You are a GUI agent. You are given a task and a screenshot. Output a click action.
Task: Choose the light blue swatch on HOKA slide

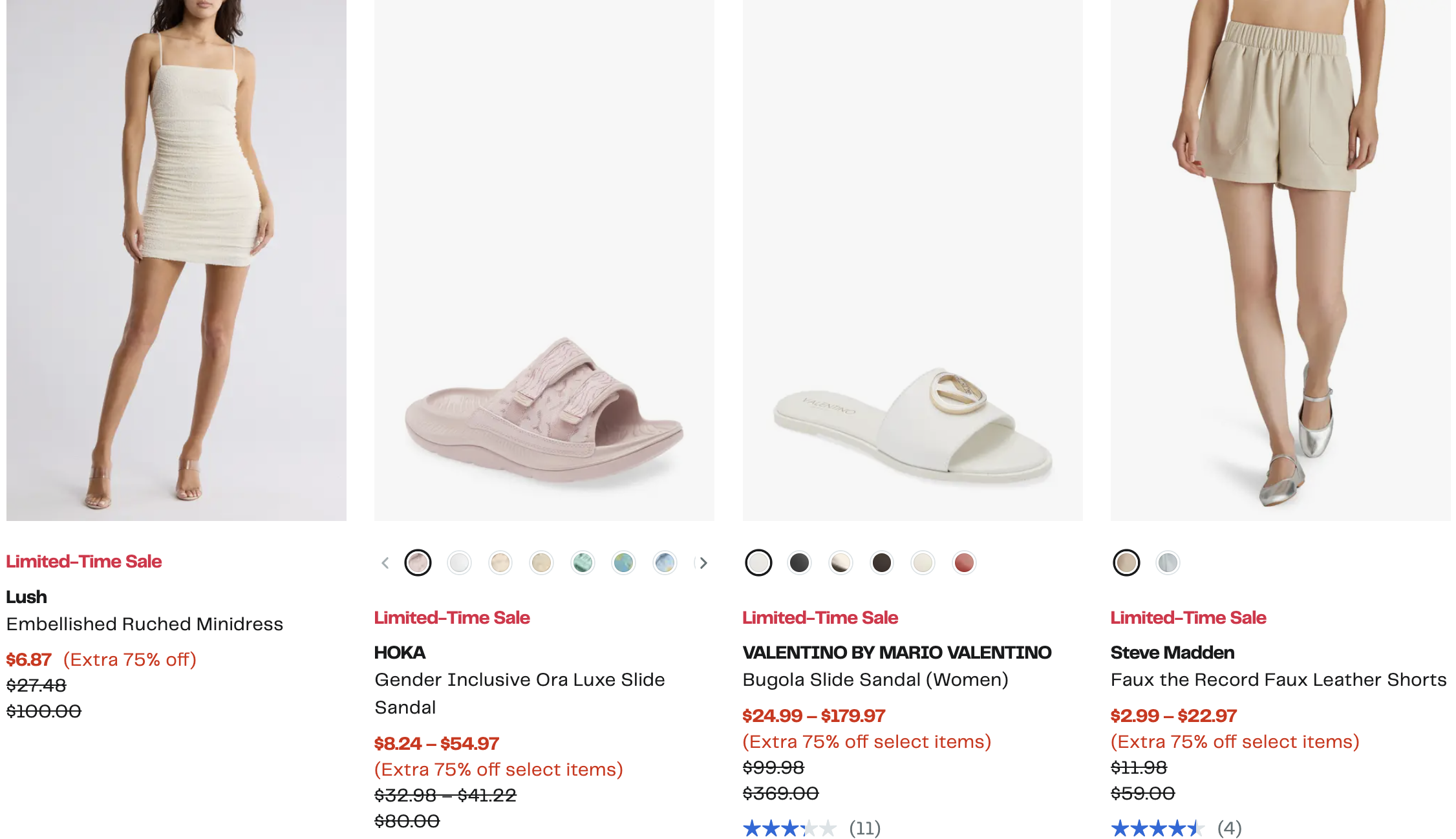(x=665, y=563)
